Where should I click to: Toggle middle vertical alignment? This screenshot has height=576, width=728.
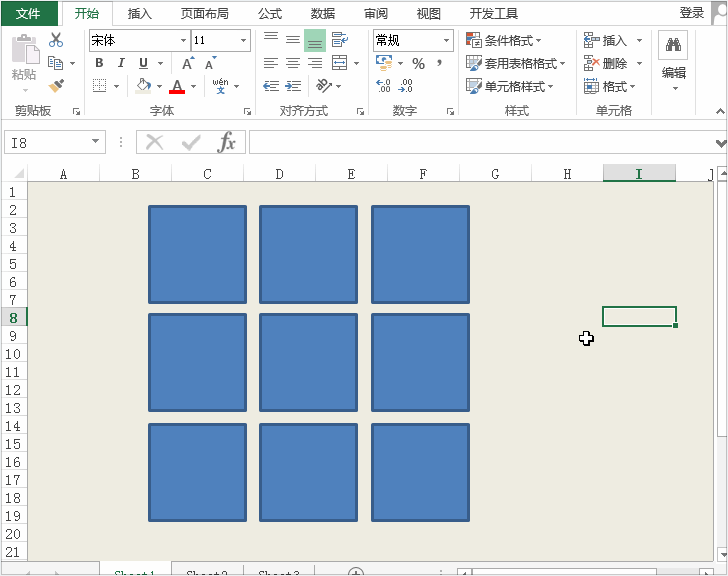[x=292, y=40]
